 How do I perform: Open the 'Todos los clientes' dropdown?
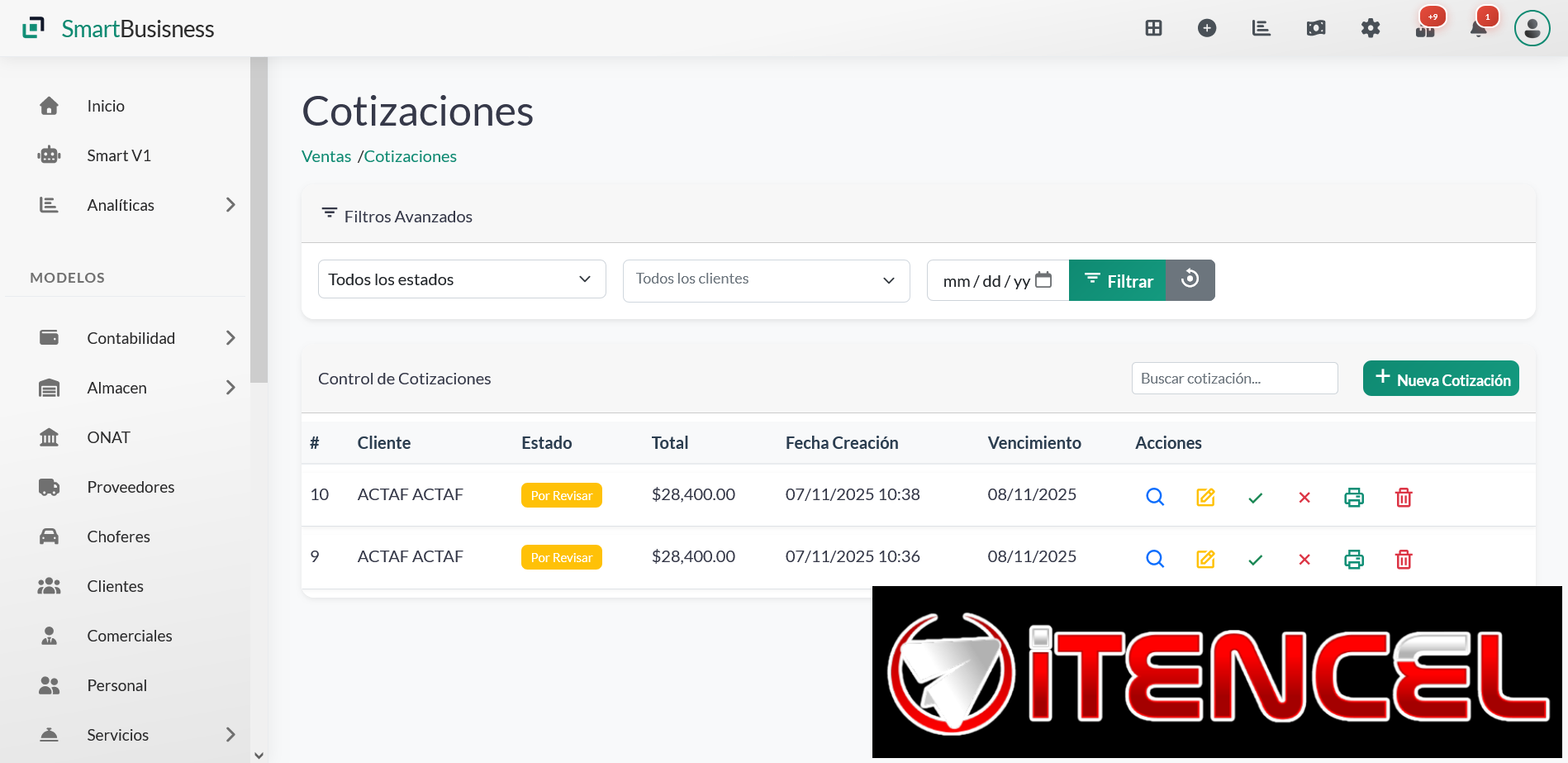point(765,279)
